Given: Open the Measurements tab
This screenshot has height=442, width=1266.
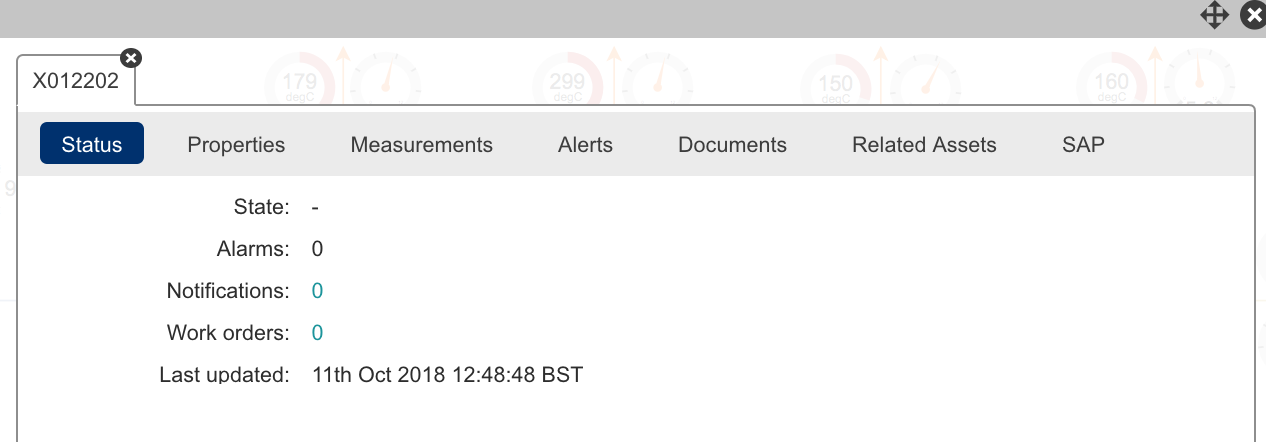Looking at the screenshot, I should click(422, 145).
